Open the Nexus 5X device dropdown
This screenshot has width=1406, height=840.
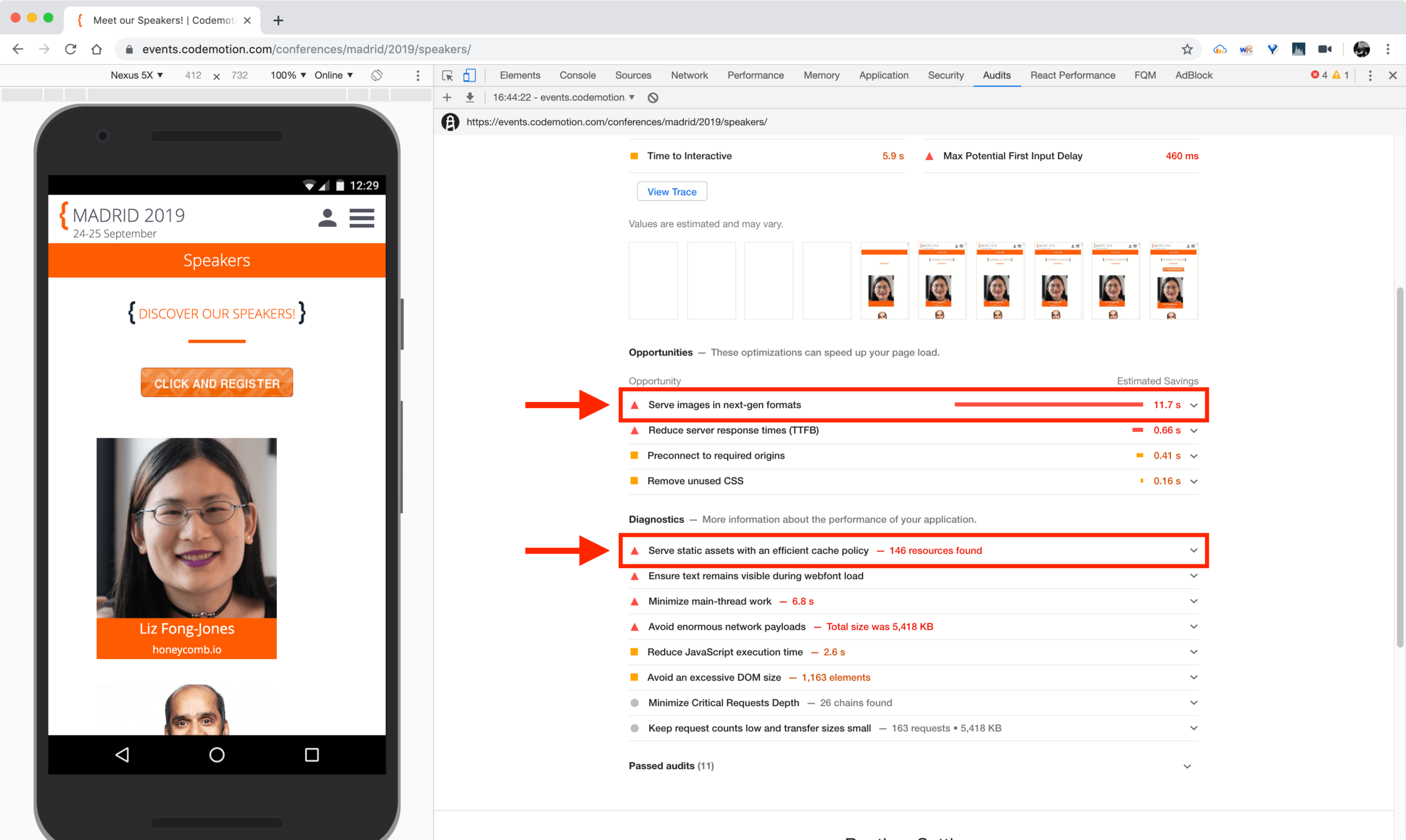pyautogui.click(x=137, y=75)
